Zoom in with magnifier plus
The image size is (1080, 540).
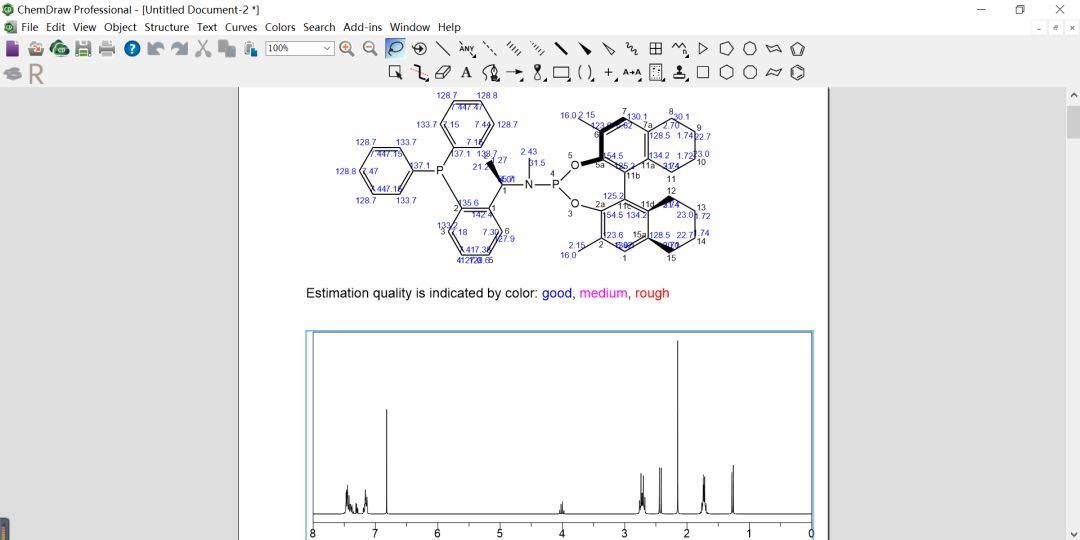click(346, 49)
